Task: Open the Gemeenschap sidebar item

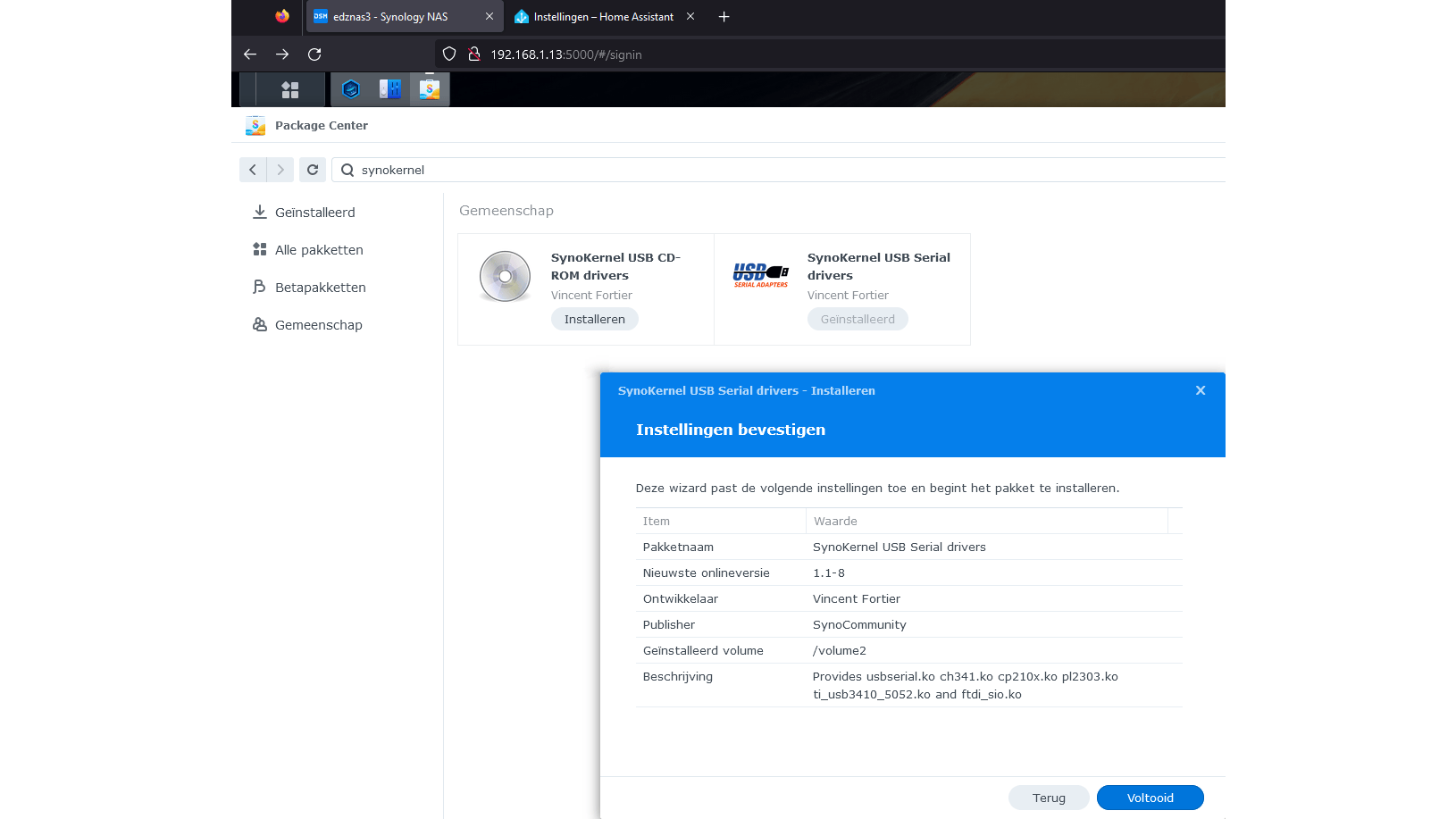Action: 319,325
